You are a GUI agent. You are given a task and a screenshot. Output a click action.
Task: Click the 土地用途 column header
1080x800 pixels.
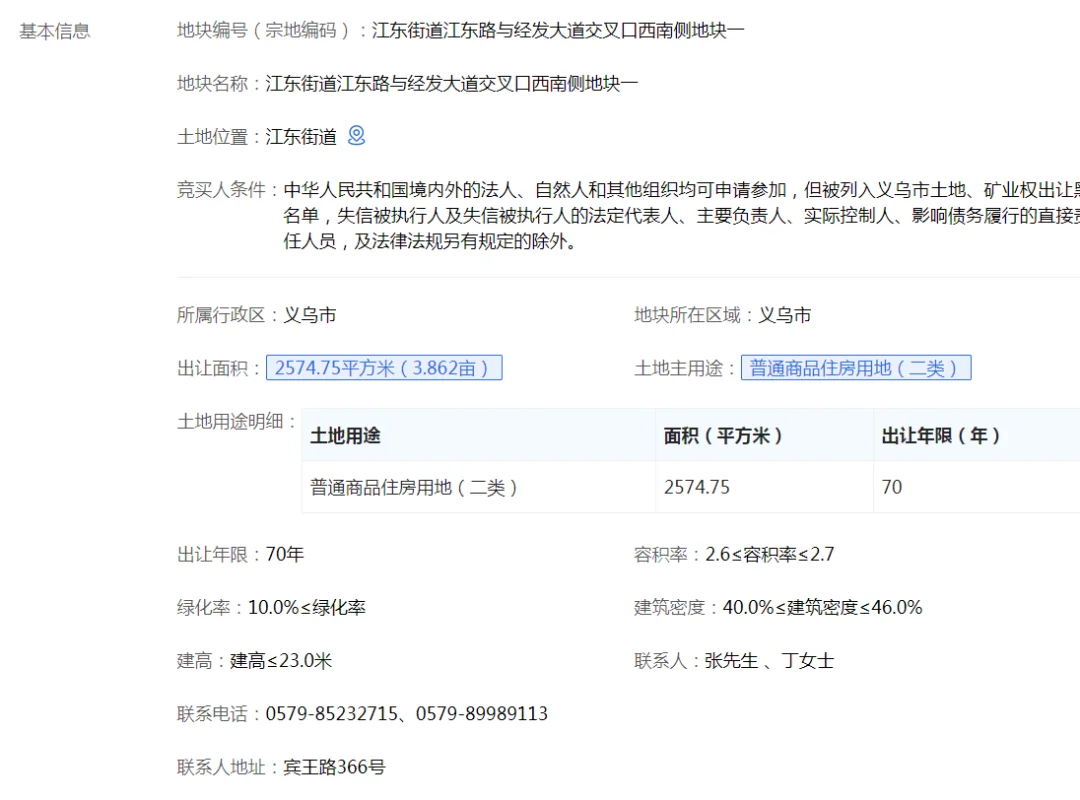478,435
